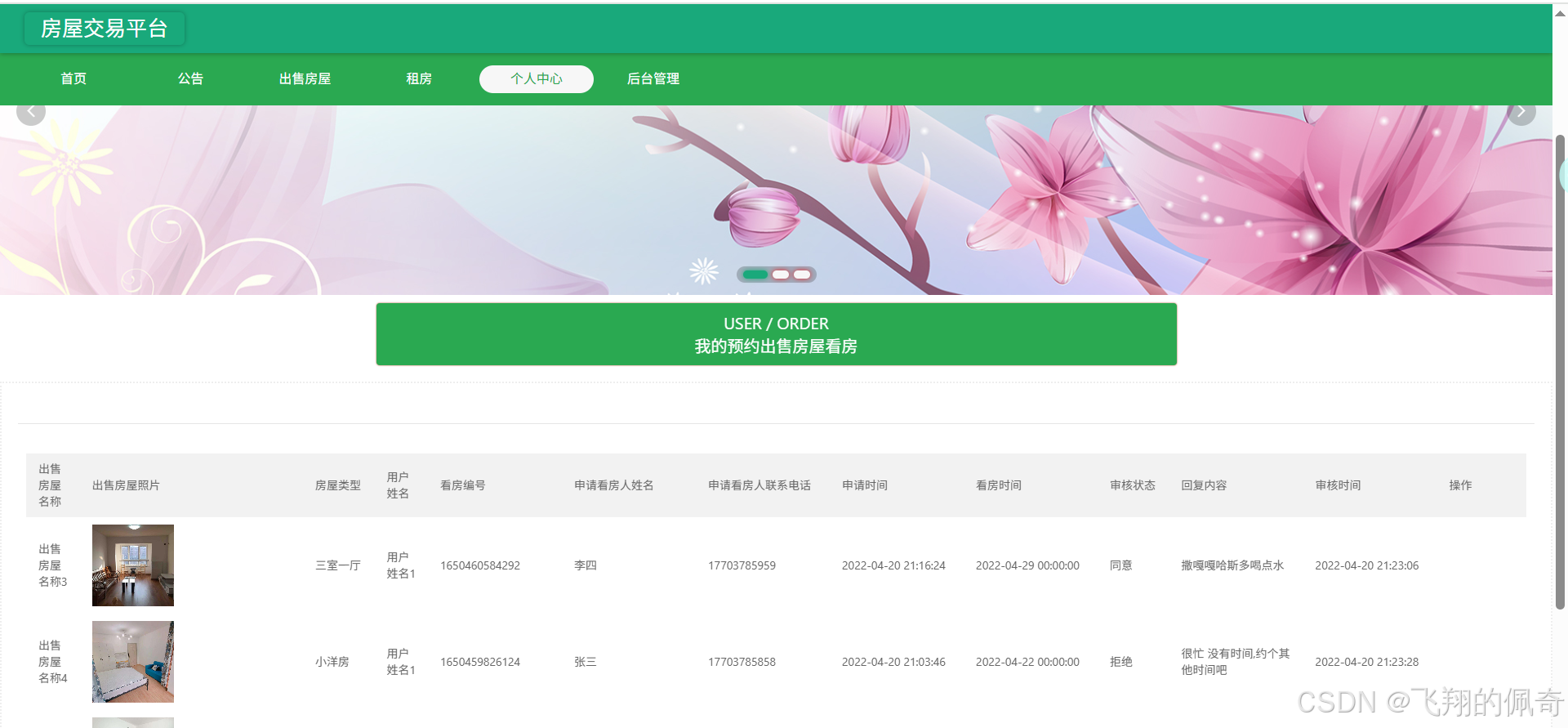The height and width of the screenshot is (728, 1568).
Task: Click the 审核状态 column header
Action: (1133, 485)
